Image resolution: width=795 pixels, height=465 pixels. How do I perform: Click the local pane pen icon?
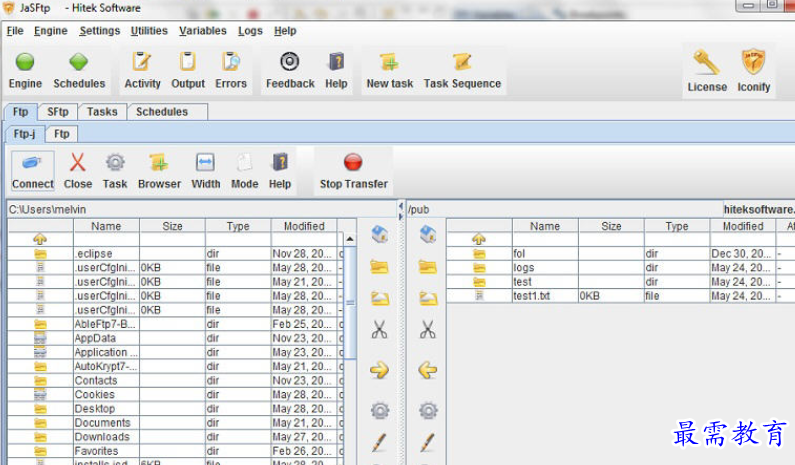[x=379, y=442]
